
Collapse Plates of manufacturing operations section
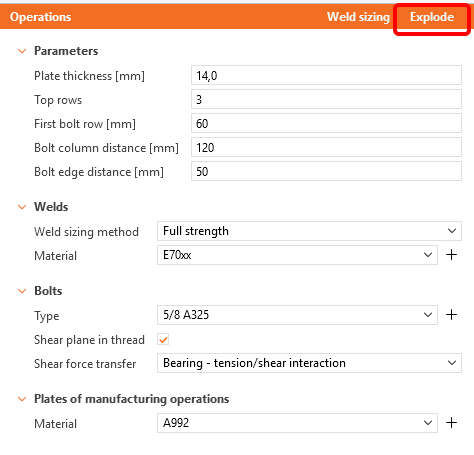(22, 399)
